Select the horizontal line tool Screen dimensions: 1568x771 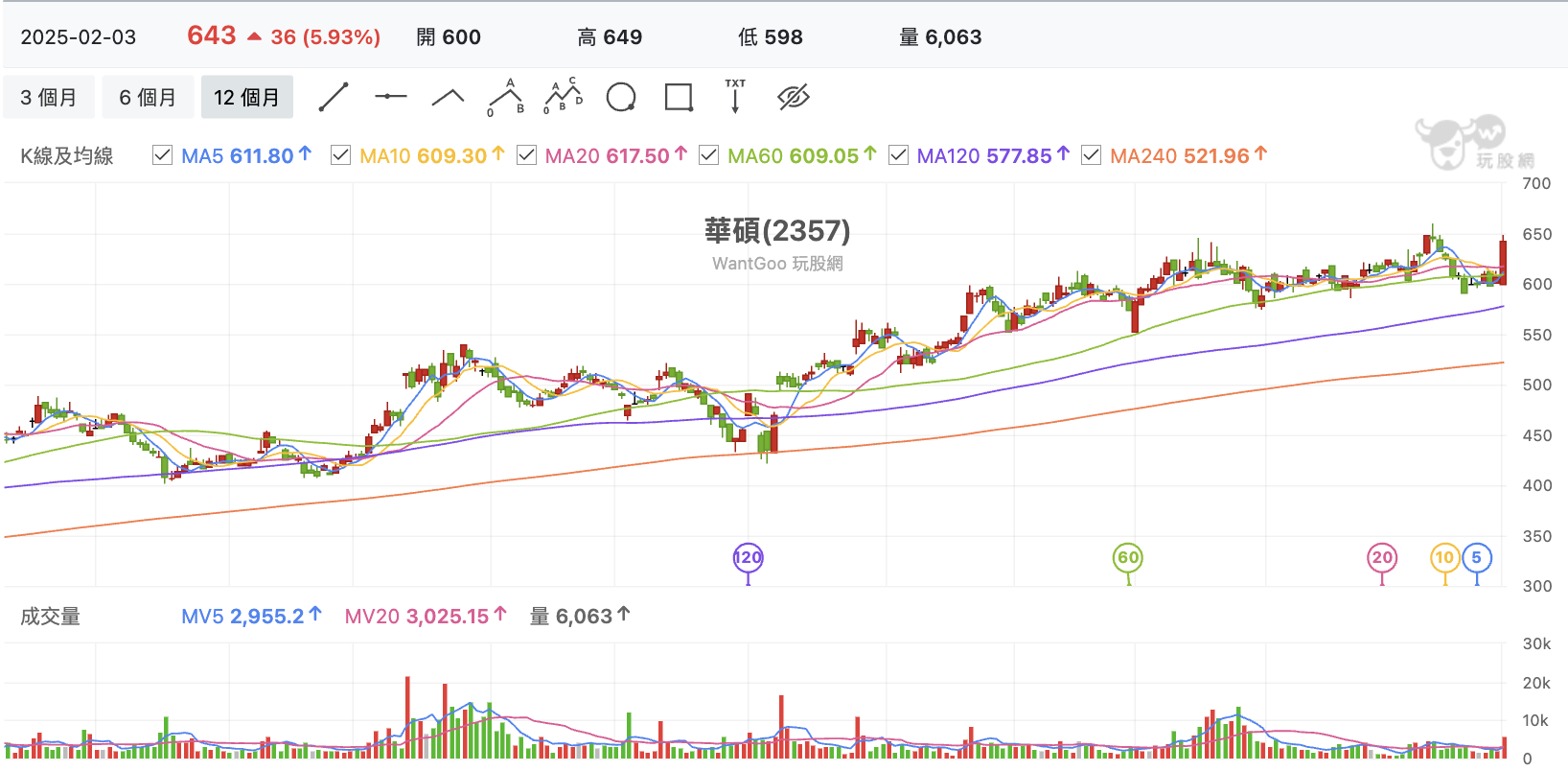tap(390, 97)
